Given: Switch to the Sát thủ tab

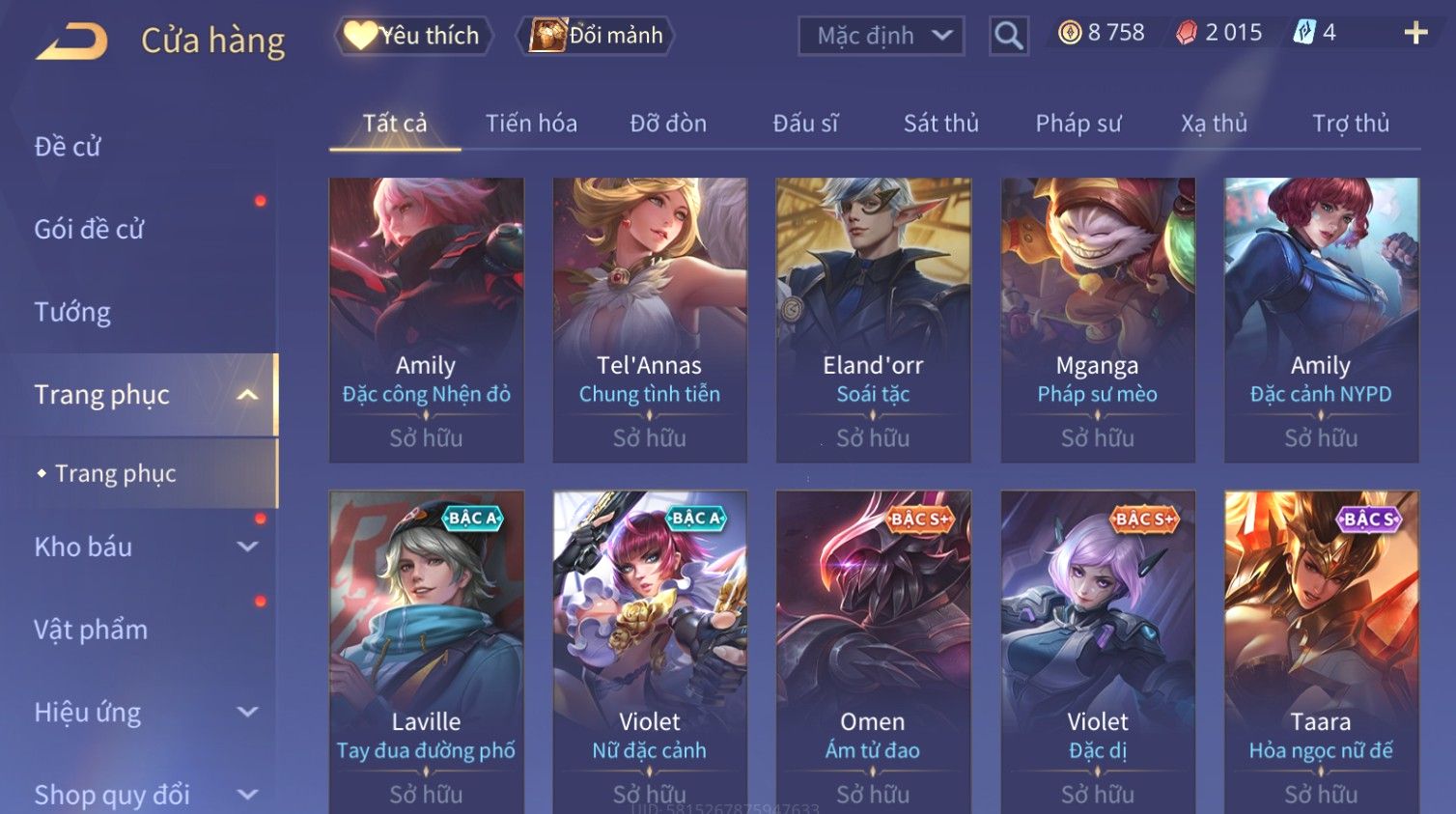Looking at the screenshot, I should click(940, 124).
